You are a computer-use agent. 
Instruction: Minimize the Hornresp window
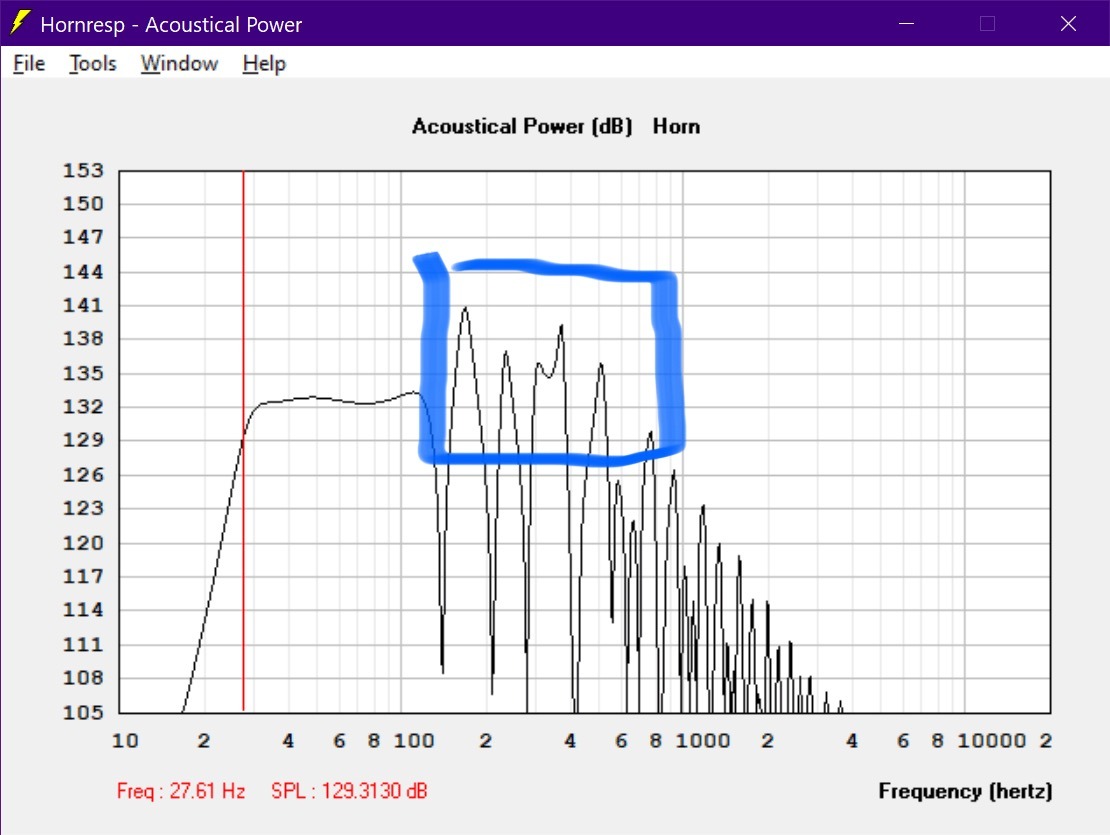(906, 23)
